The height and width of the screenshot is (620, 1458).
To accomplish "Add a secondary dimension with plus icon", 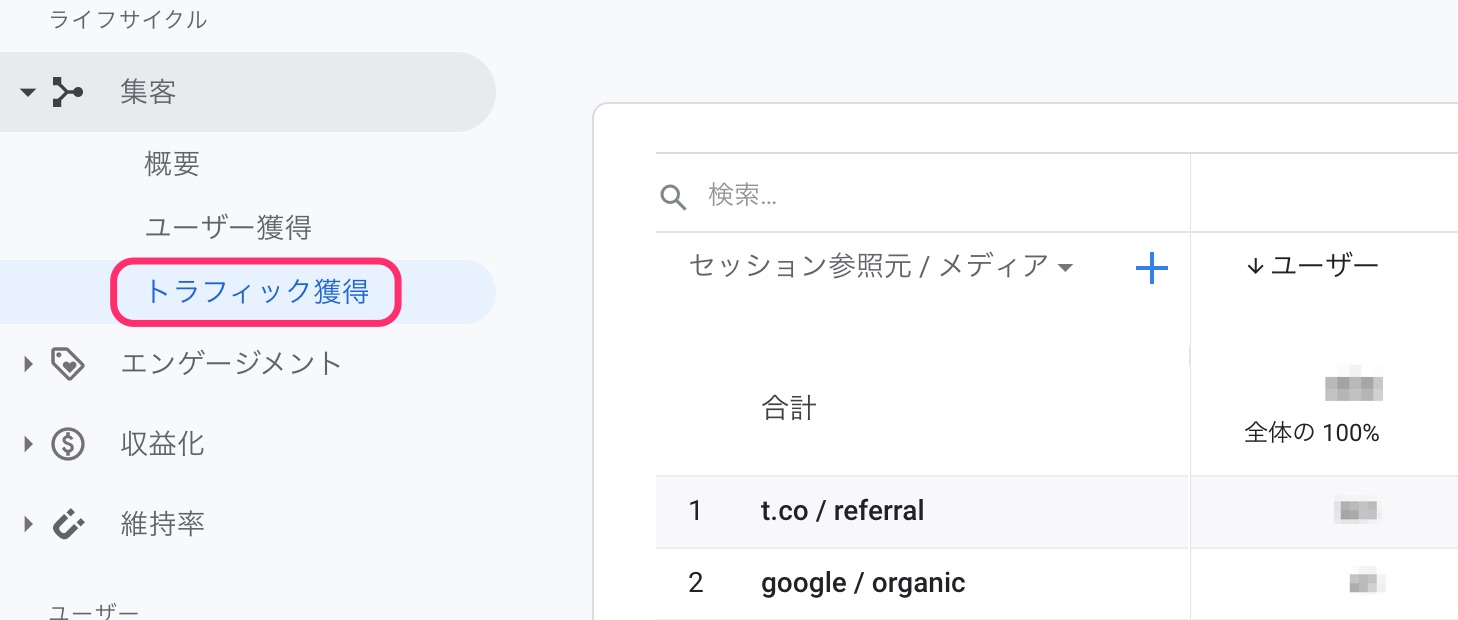I will pyautogui.click(x=1152, y=267).
